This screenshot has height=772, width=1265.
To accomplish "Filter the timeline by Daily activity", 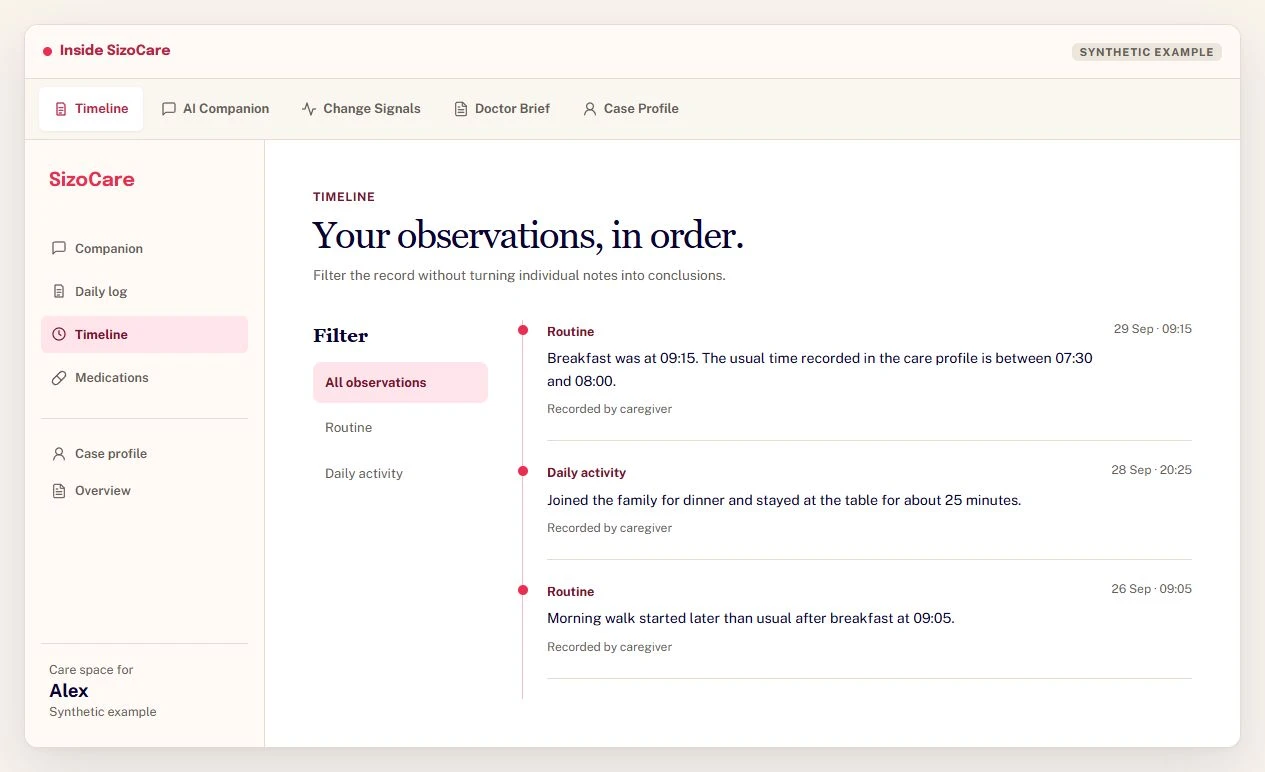I will [x=400, y=473].
